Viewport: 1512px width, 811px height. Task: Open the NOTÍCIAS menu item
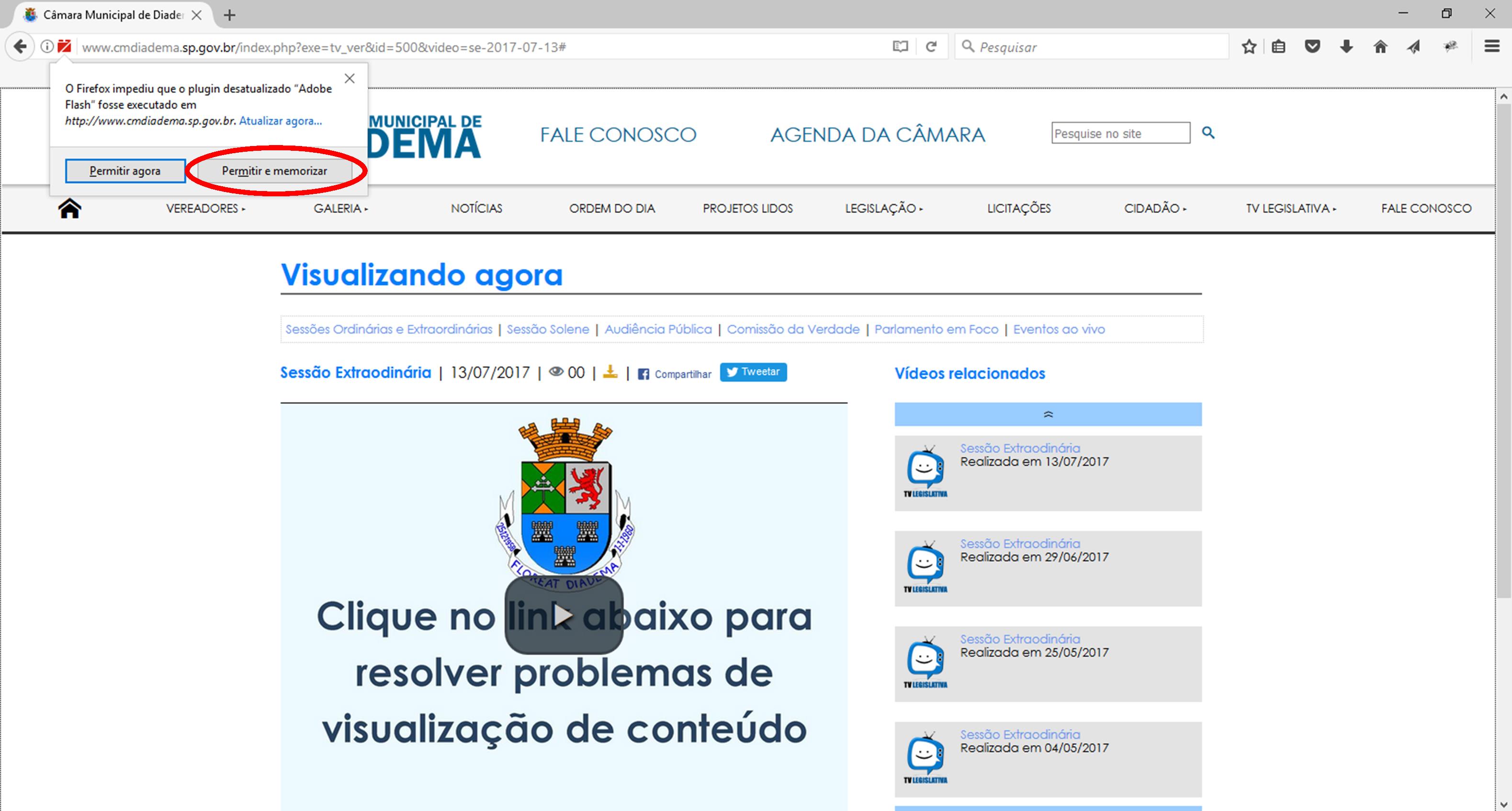coord(476,208)
